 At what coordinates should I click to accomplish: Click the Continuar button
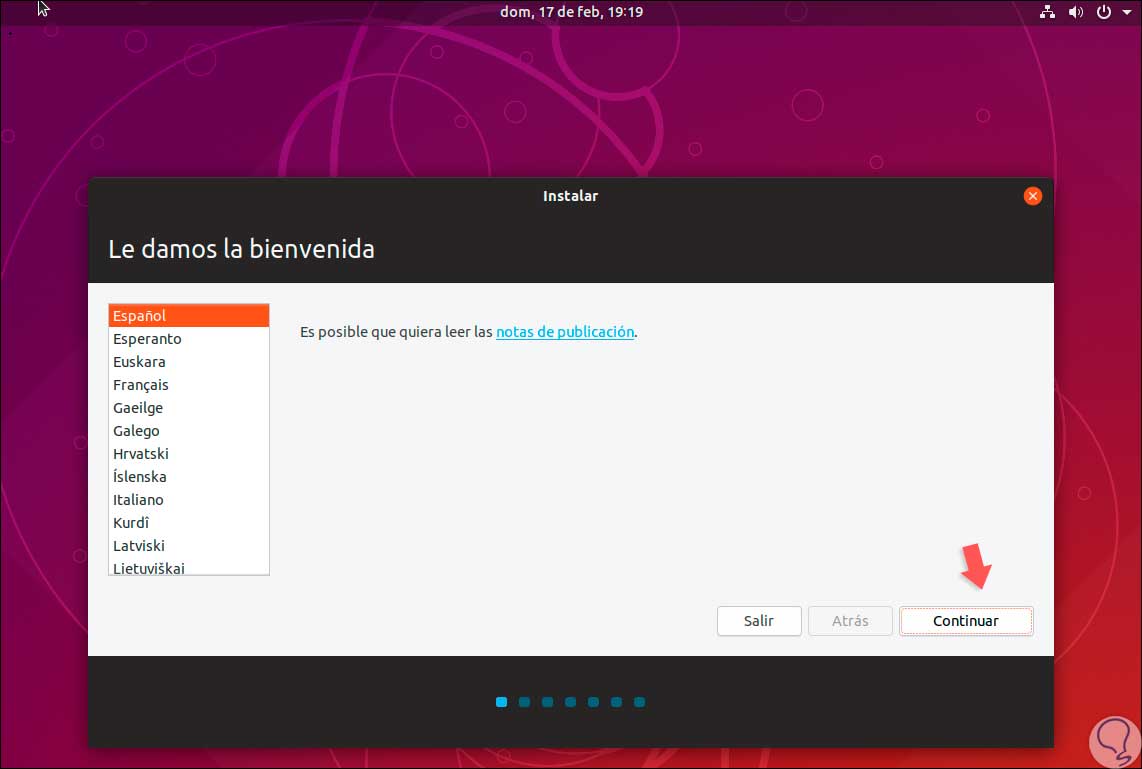tap(966, 621)
